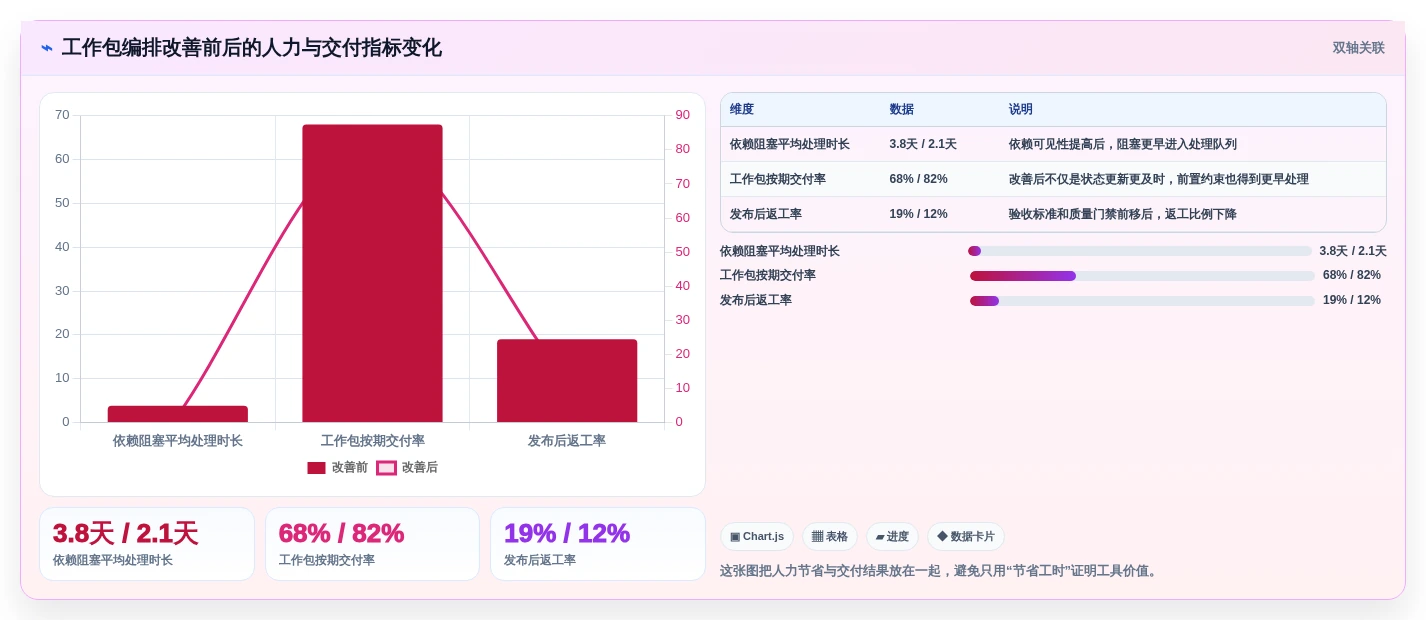Image resolution: width=1426 pixels, height=620 pixels.
Task: Click left axis value 70
Action: (x=62, y=115)
